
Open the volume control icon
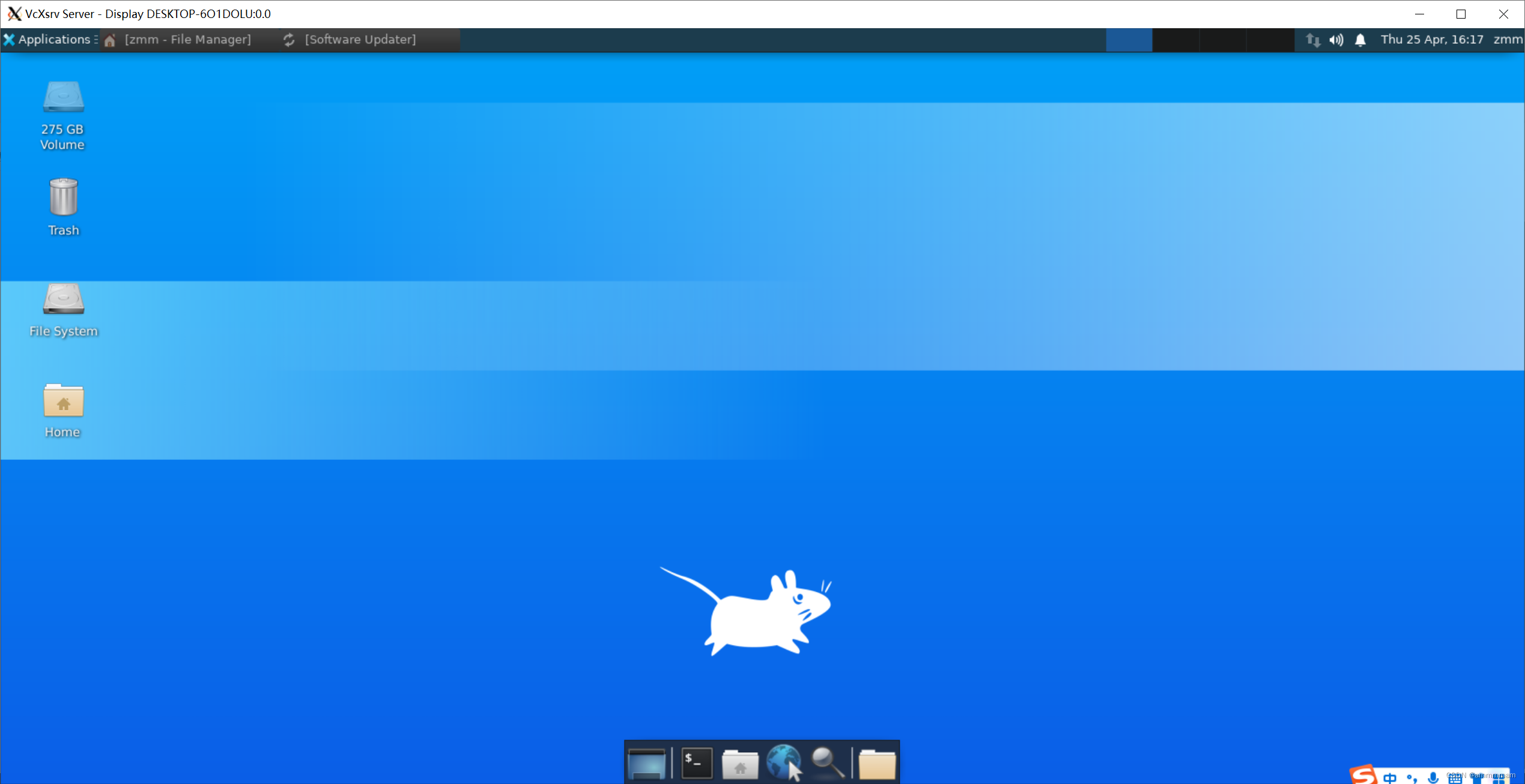click(1336, 40)
